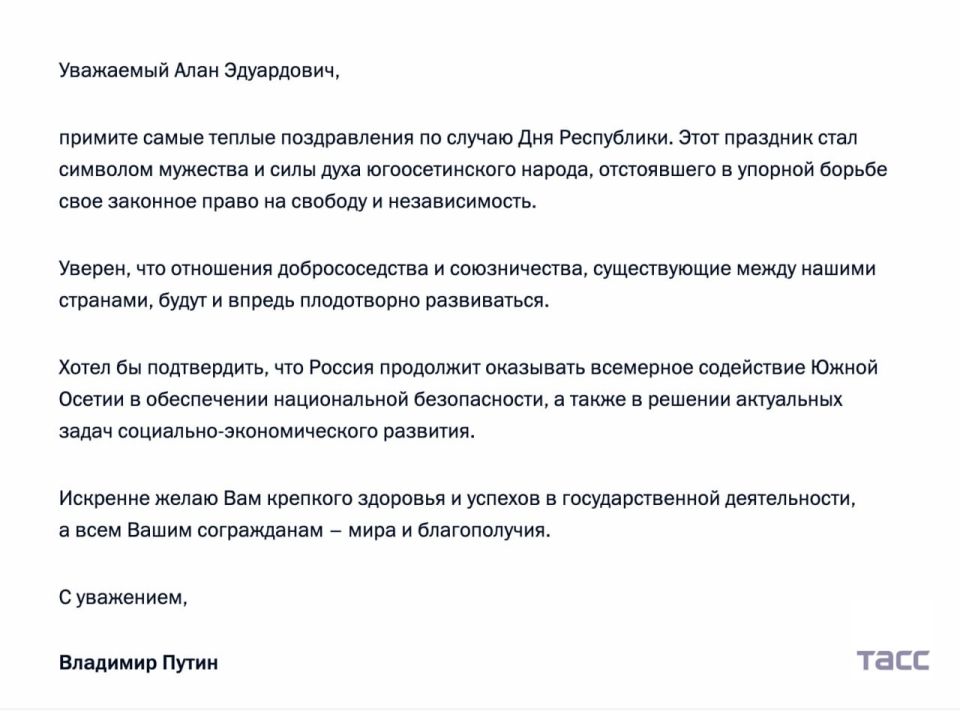Click the phrase "мира и благополучия"

pos(448,530)
